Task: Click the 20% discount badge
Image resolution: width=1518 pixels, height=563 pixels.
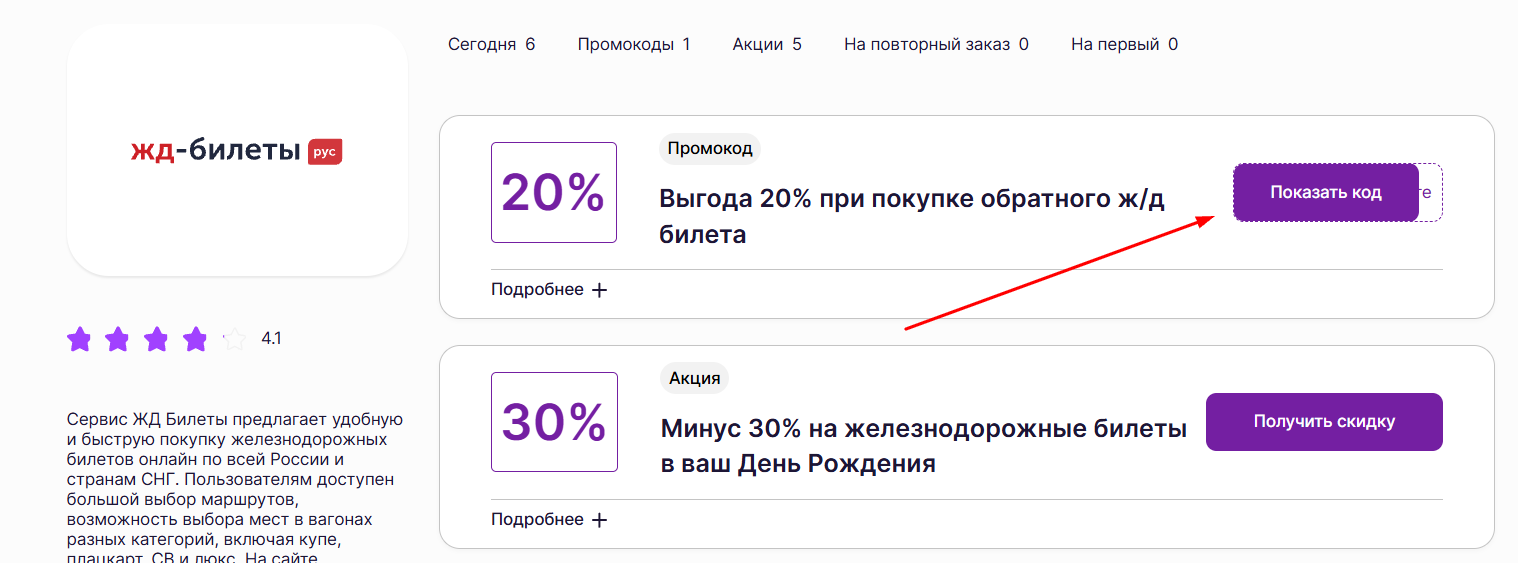Action: [554, 192]
